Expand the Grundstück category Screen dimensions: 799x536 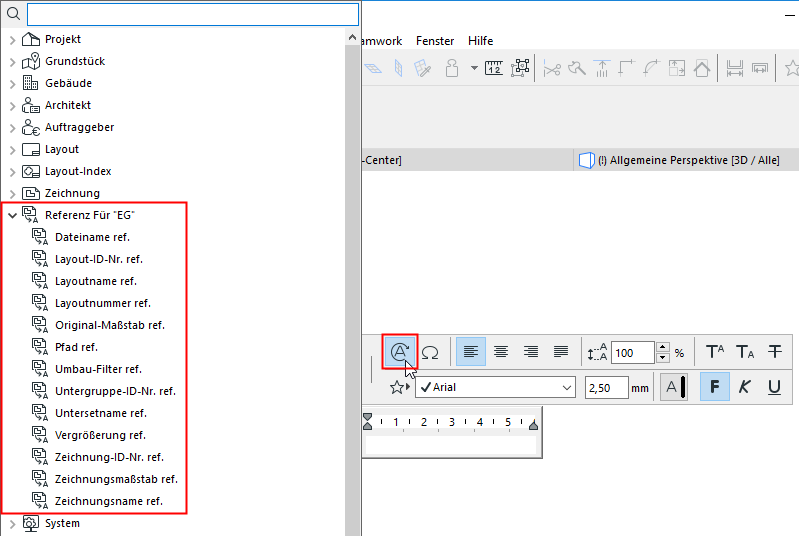click(13, 62)
